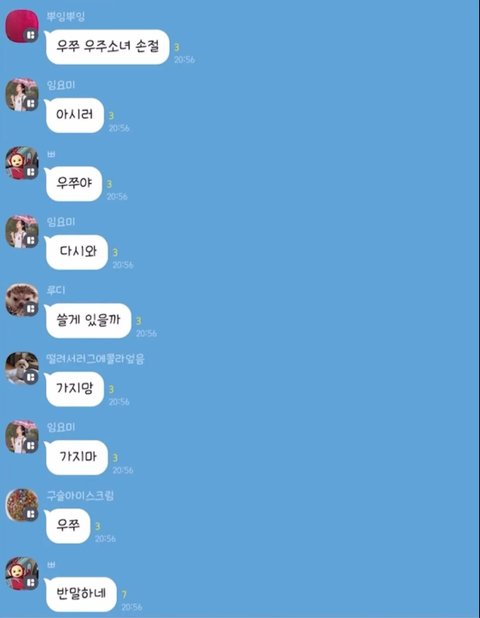Tap the 아시러 chat bubble

pyautogui.click(x=74, y=115)
